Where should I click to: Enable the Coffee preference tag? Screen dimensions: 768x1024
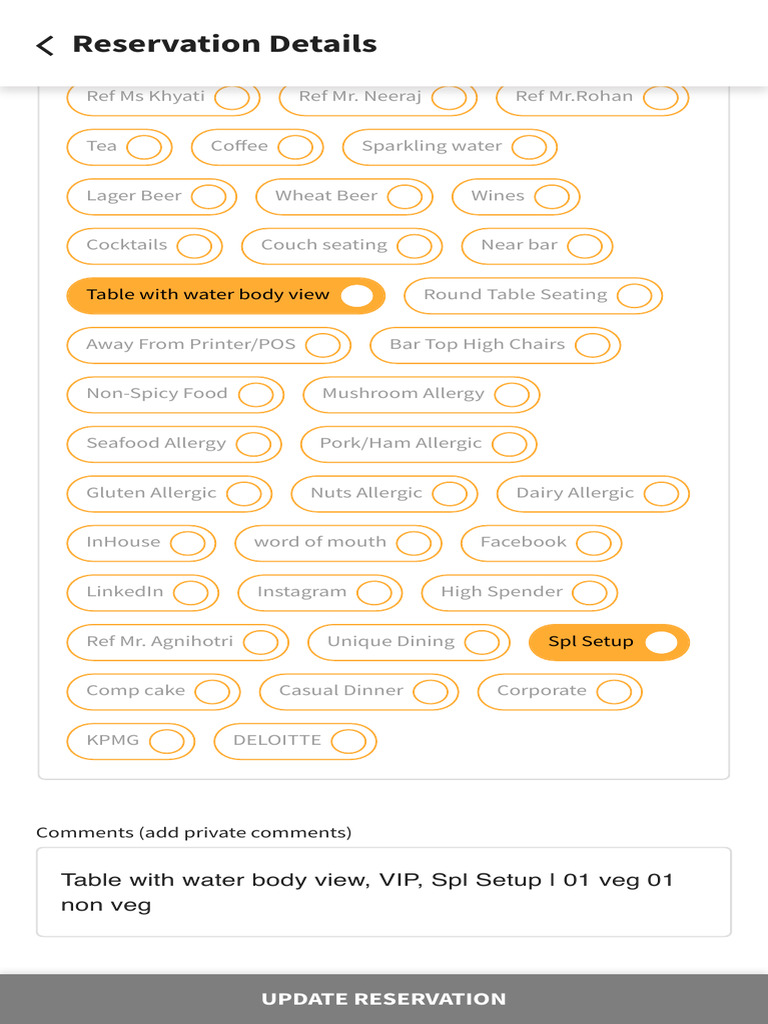(257, 146)
